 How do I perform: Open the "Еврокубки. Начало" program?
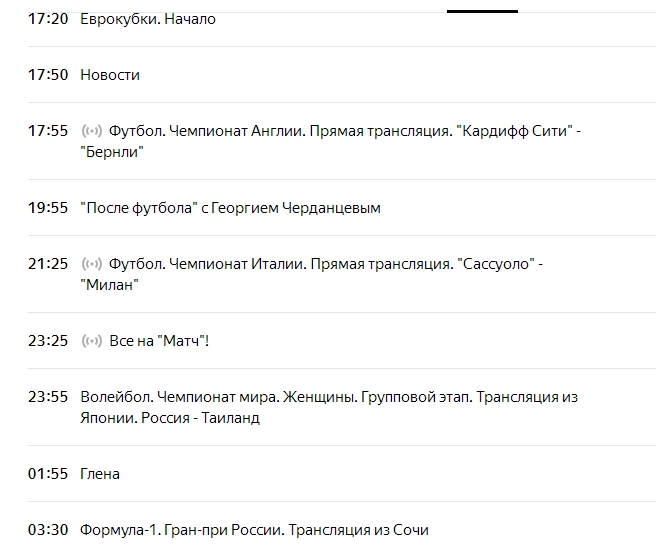click(147, 19)
